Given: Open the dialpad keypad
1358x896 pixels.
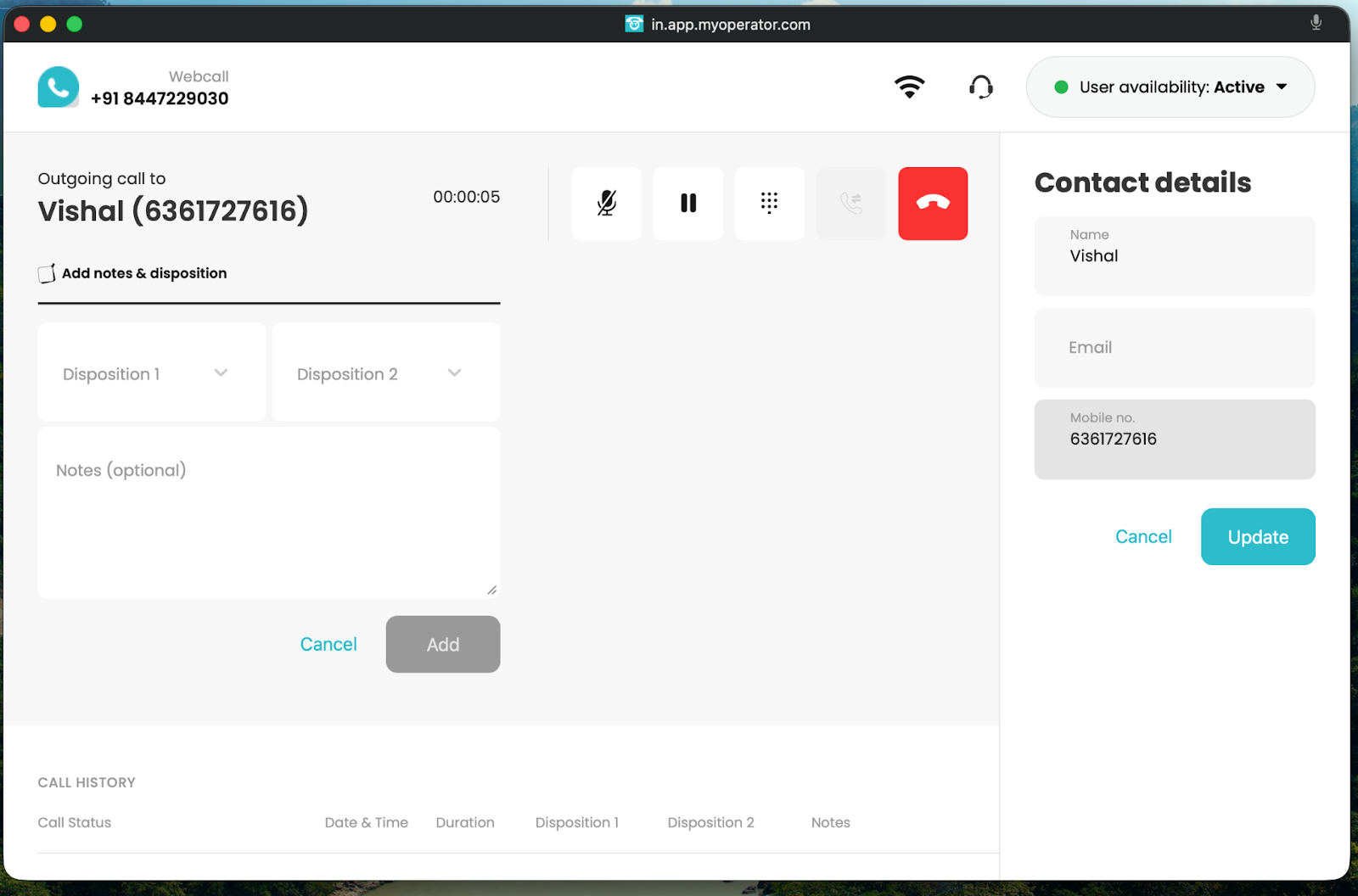Looking at the screenshot, I should point(769,204).
